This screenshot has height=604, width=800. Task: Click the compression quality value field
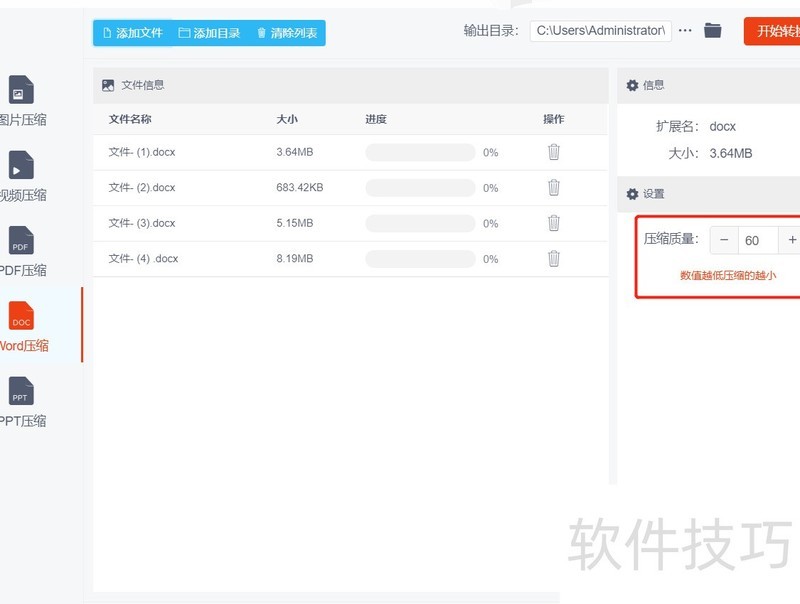coord(757,240)
